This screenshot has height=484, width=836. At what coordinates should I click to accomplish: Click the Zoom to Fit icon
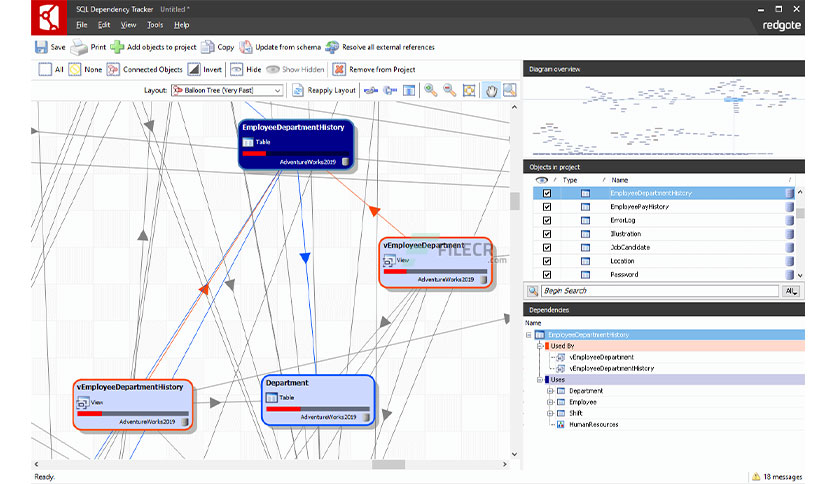469,90
